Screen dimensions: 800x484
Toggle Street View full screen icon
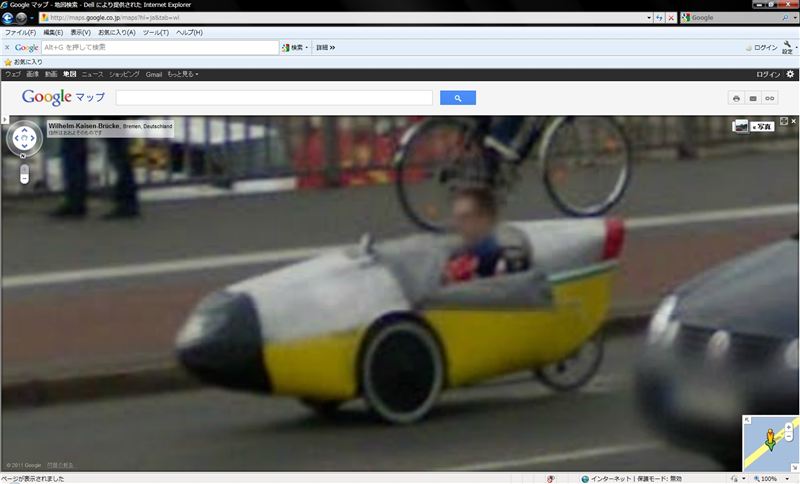pyautogui.click(x=784, y=121)
